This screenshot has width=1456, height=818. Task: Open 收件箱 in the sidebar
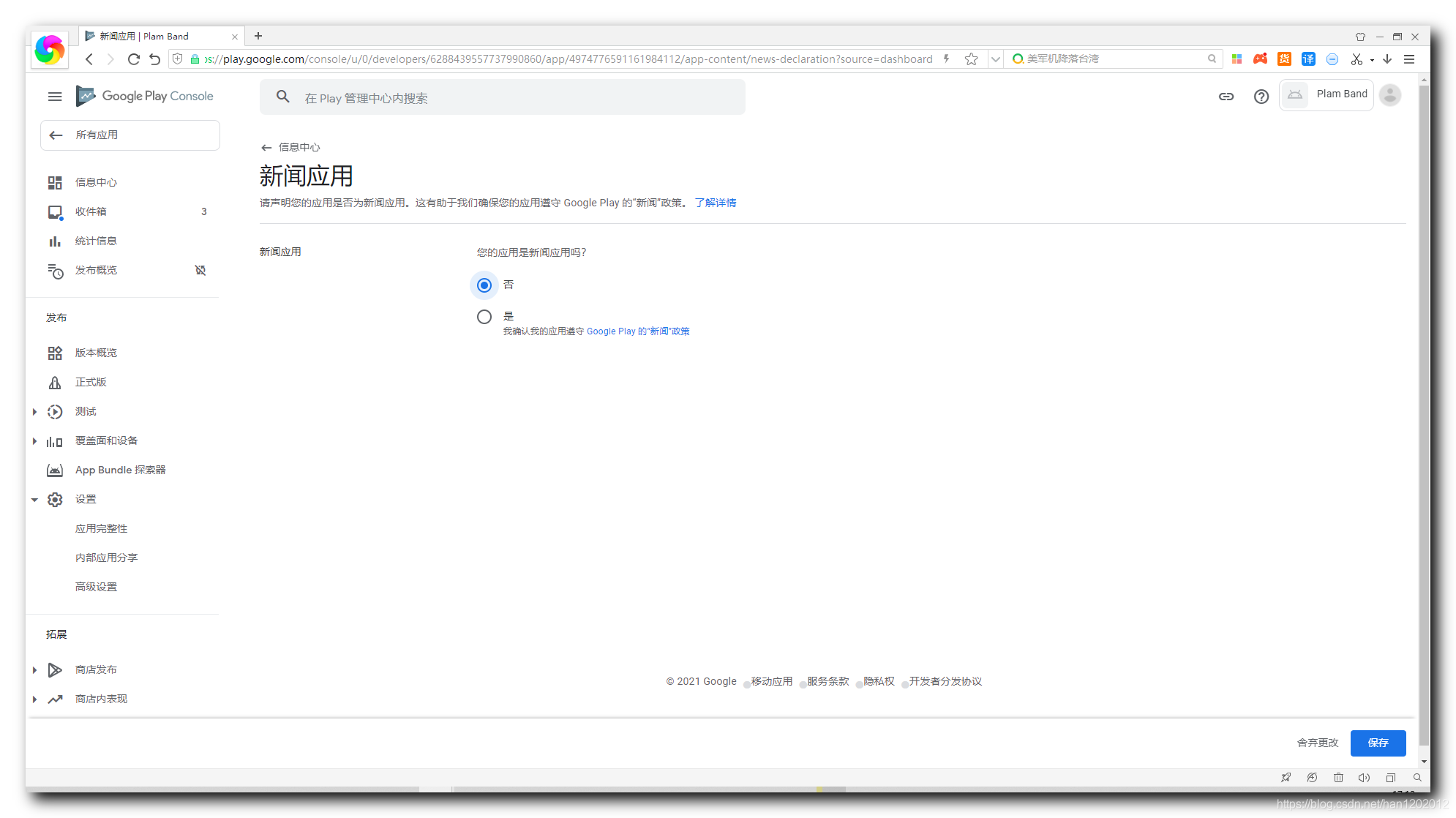point(91,211)
